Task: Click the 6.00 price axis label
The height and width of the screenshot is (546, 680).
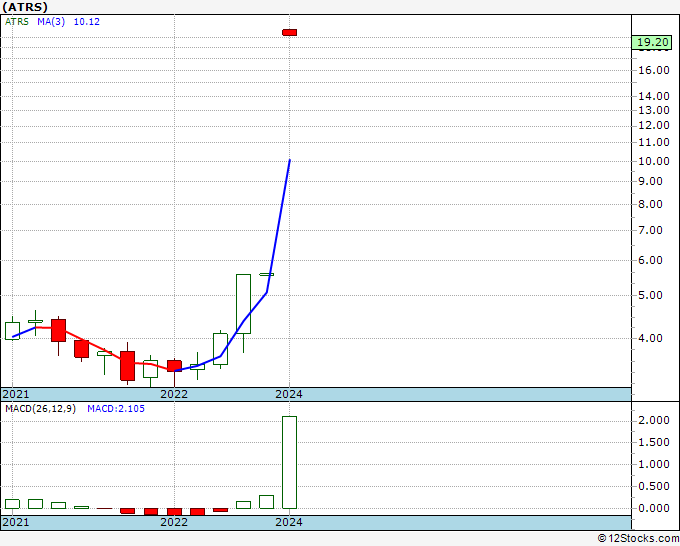Action: [651, 260]
